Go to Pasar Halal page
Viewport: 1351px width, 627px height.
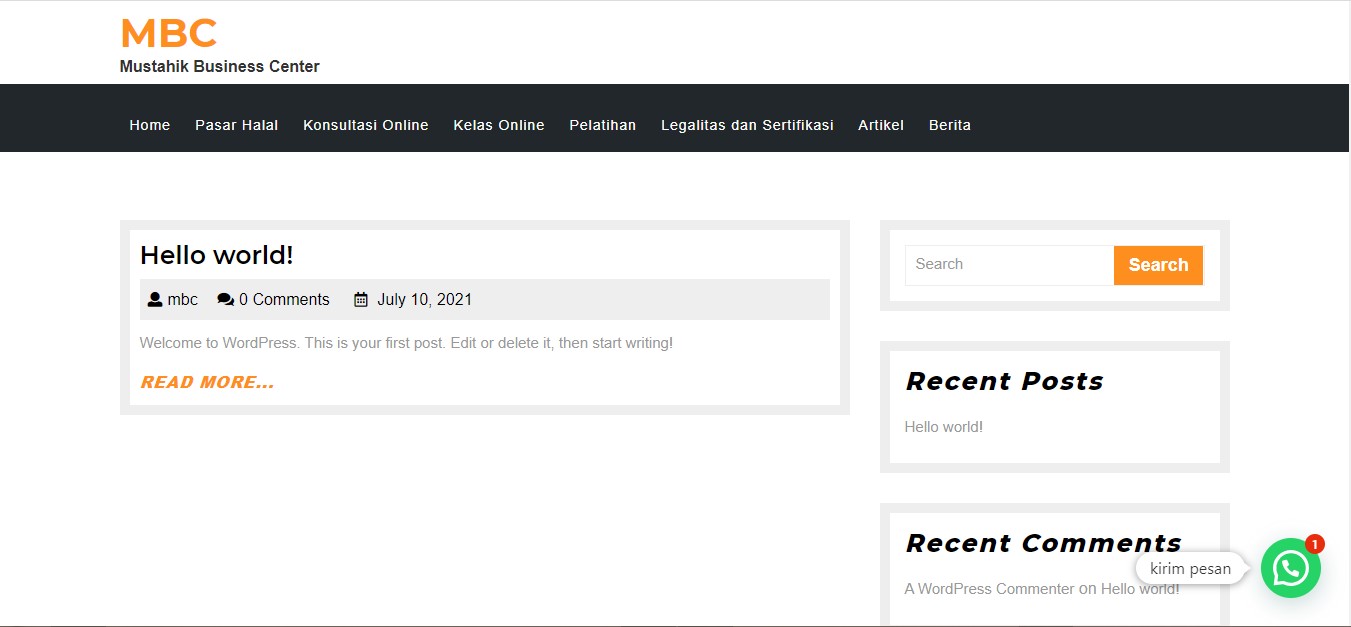(236, 125)
